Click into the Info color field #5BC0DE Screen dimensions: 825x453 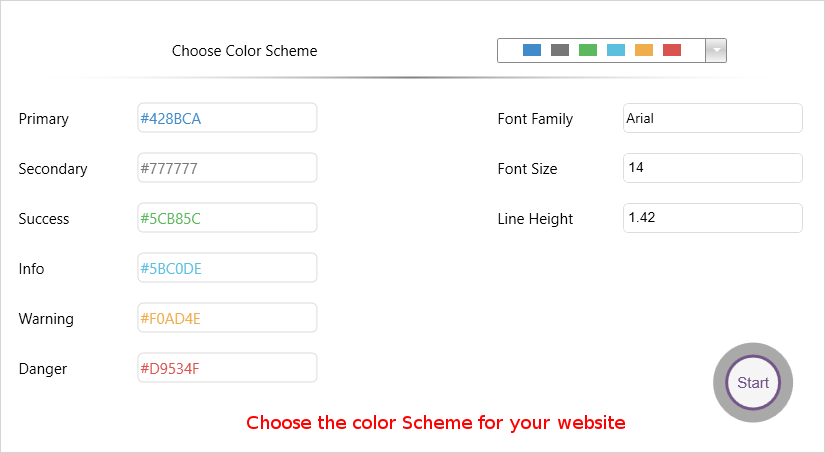tap(227, 268)
